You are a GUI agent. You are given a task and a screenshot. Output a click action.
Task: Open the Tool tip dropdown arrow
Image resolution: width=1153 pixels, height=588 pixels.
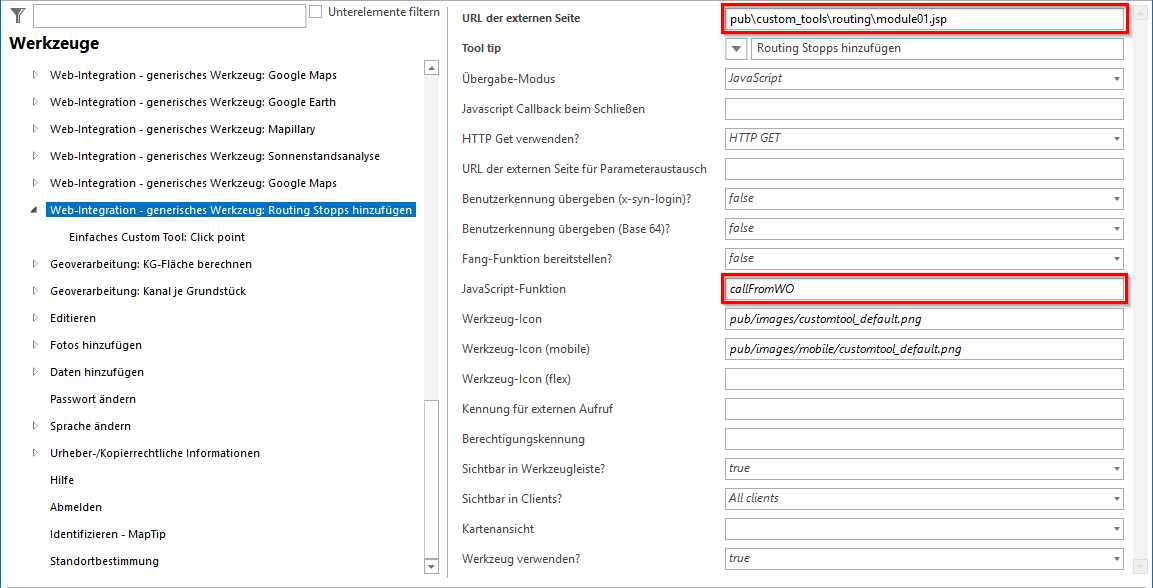click(737, 48)
